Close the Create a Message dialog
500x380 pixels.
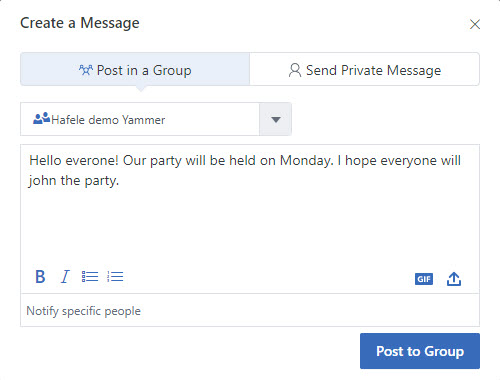[475, 24]
